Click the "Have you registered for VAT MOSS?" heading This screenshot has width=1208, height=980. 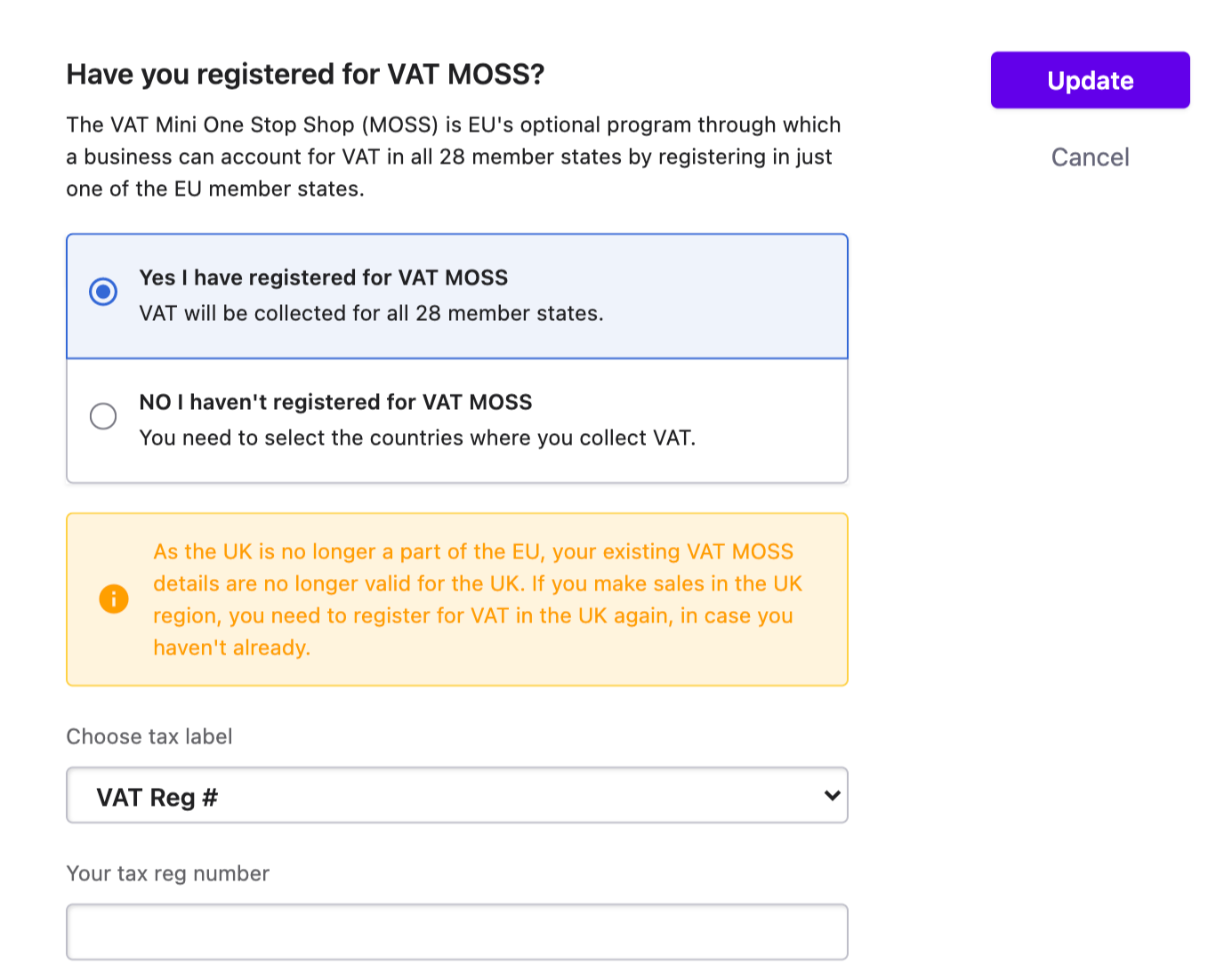(305, 74)
